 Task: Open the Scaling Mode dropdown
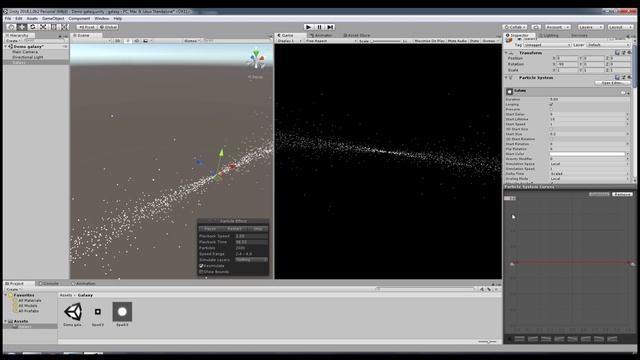coord(589,179)
